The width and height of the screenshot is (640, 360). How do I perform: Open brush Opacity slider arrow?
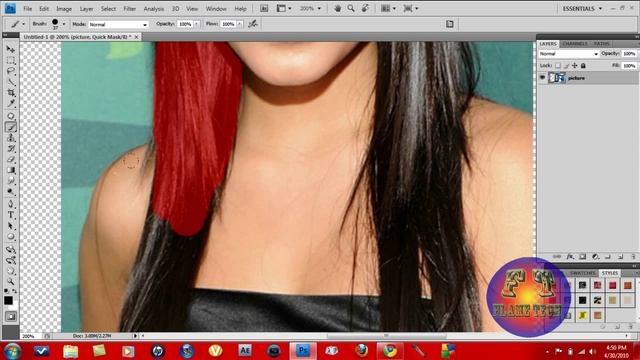197,24
